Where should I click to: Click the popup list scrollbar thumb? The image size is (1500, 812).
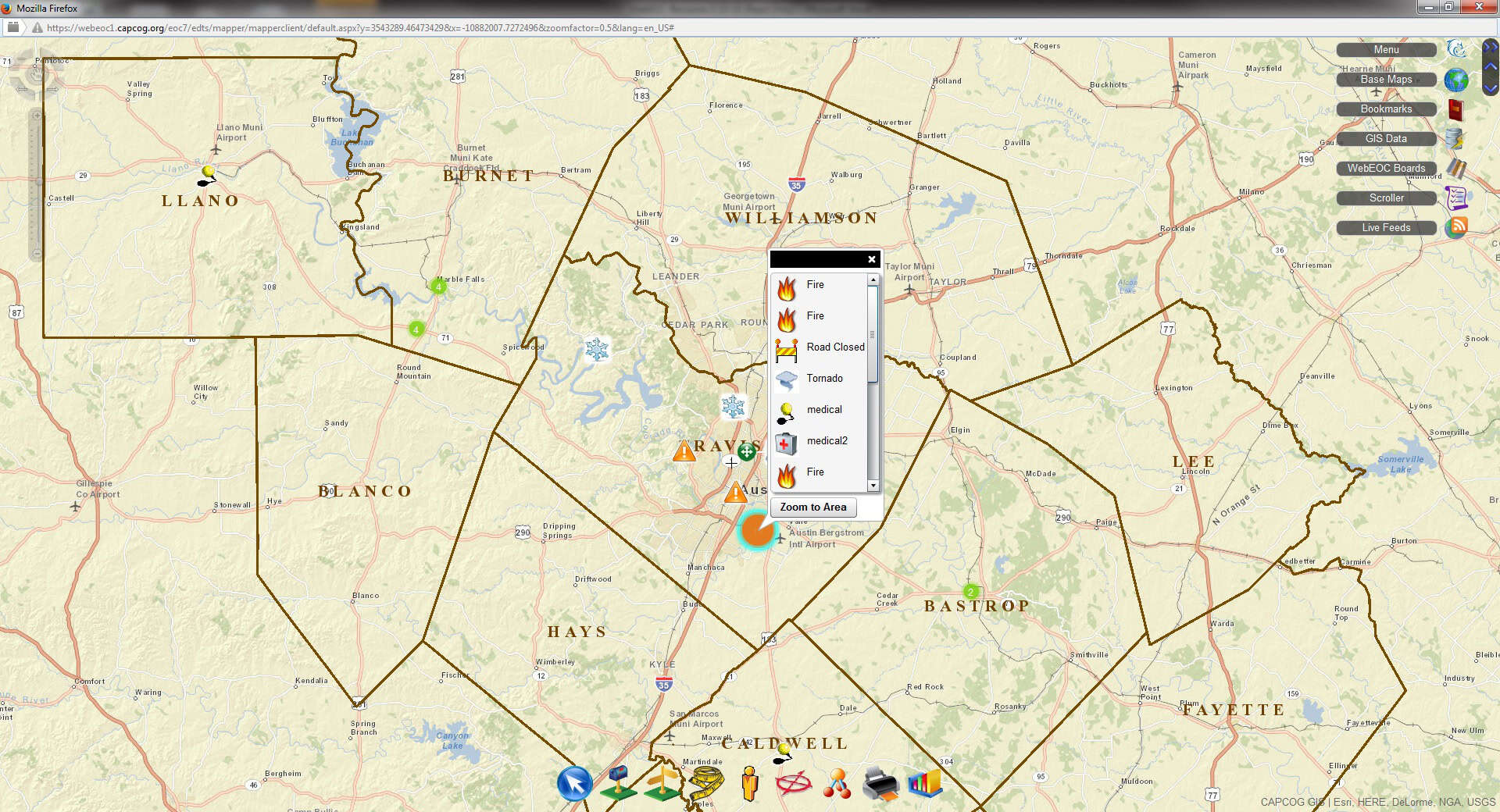(873, 334)
